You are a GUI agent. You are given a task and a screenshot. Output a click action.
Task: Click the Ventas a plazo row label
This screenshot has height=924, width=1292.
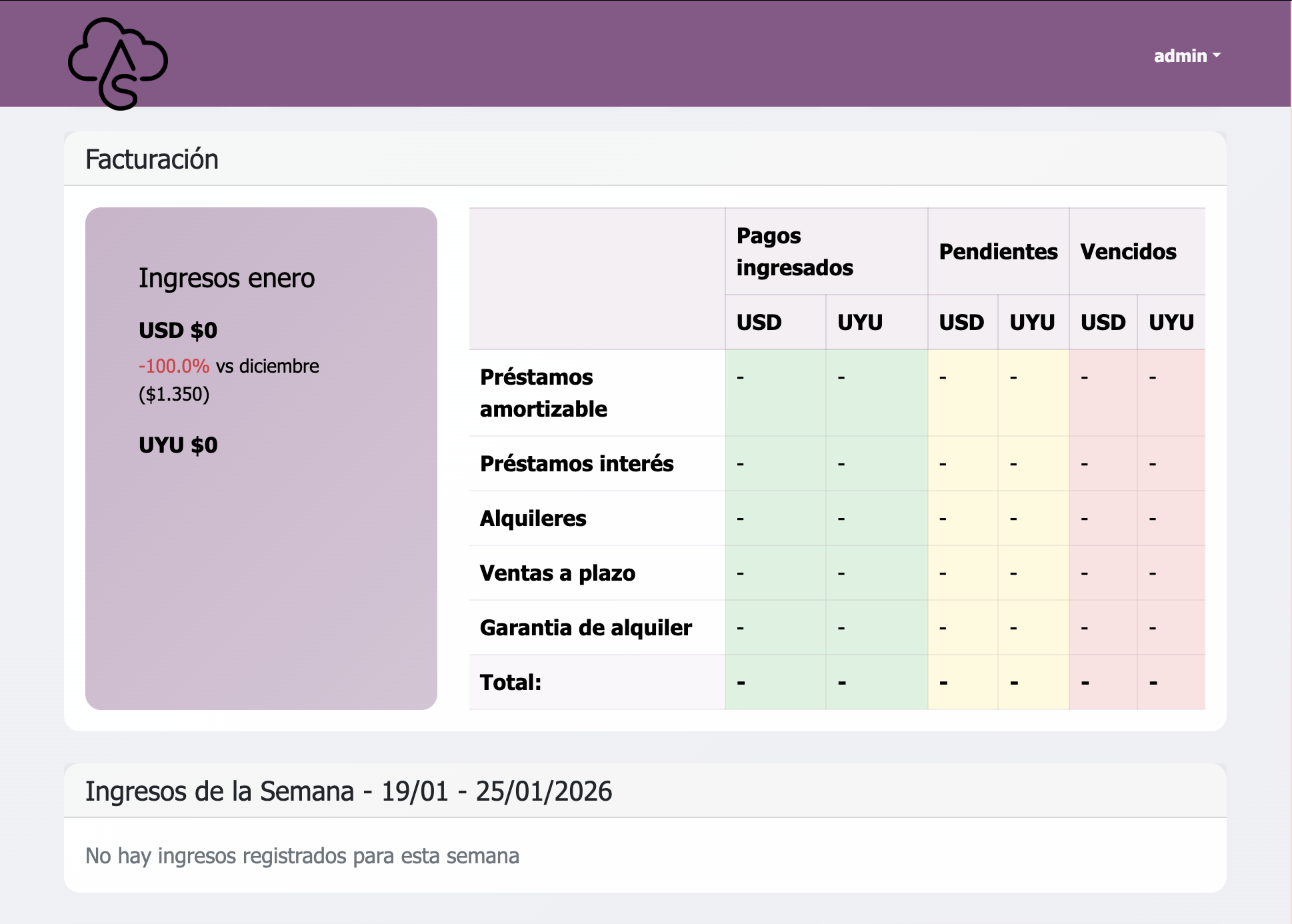(x=557, y=573)
